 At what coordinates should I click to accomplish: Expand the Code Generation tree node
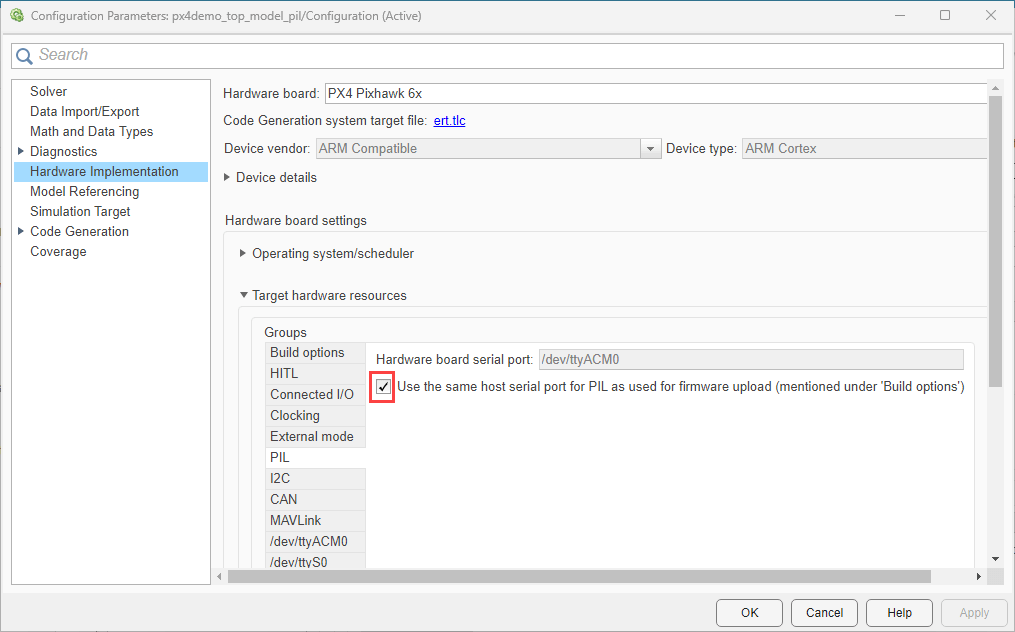point(21,231)
